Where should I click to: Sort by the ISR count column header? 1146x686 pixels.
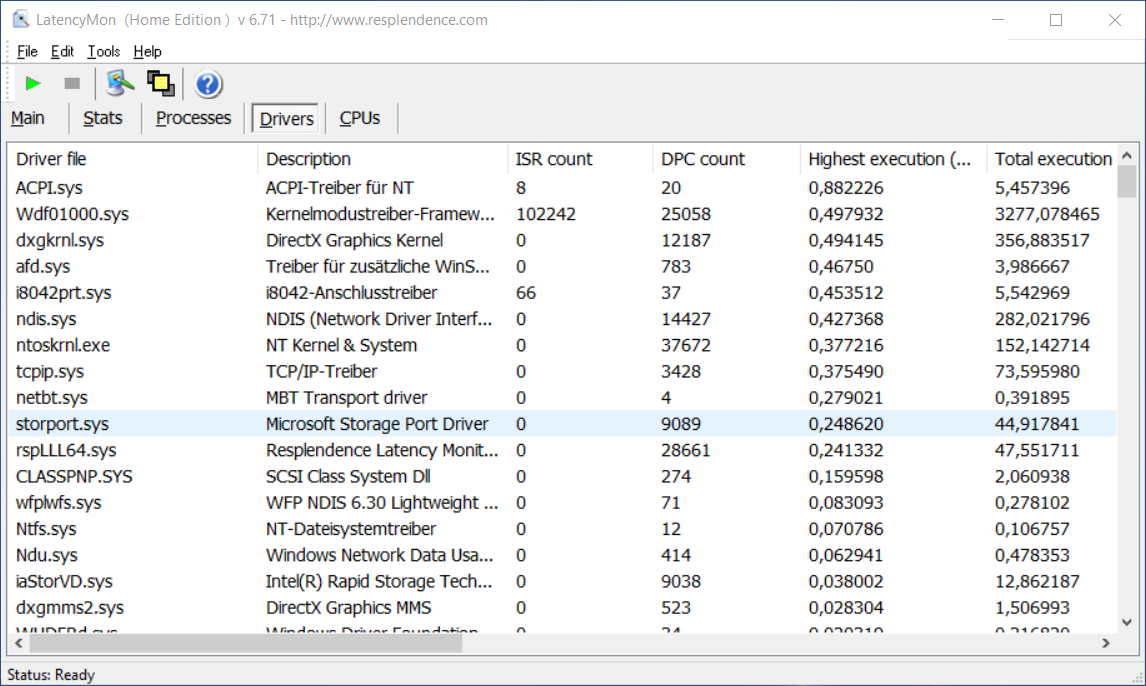tap(554, 159)
